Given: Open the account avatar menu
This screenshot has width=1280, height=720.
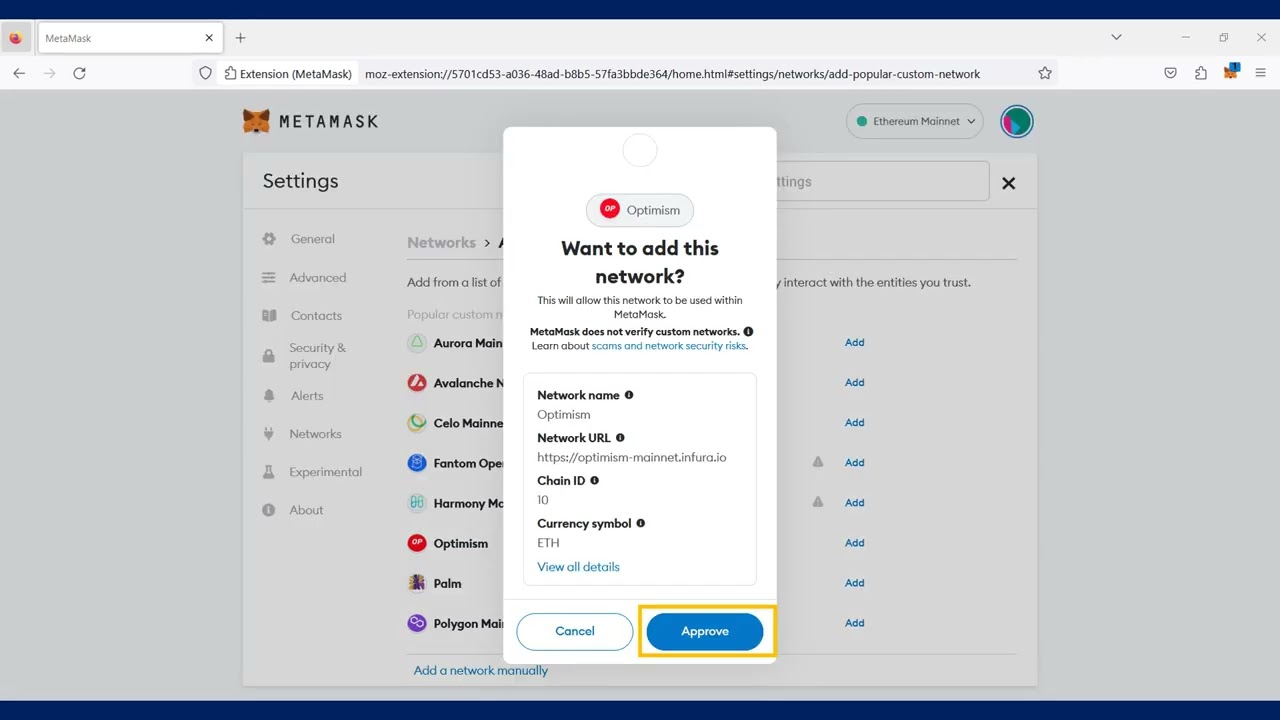Looking at the screenshot, I should click(1016, 121).
